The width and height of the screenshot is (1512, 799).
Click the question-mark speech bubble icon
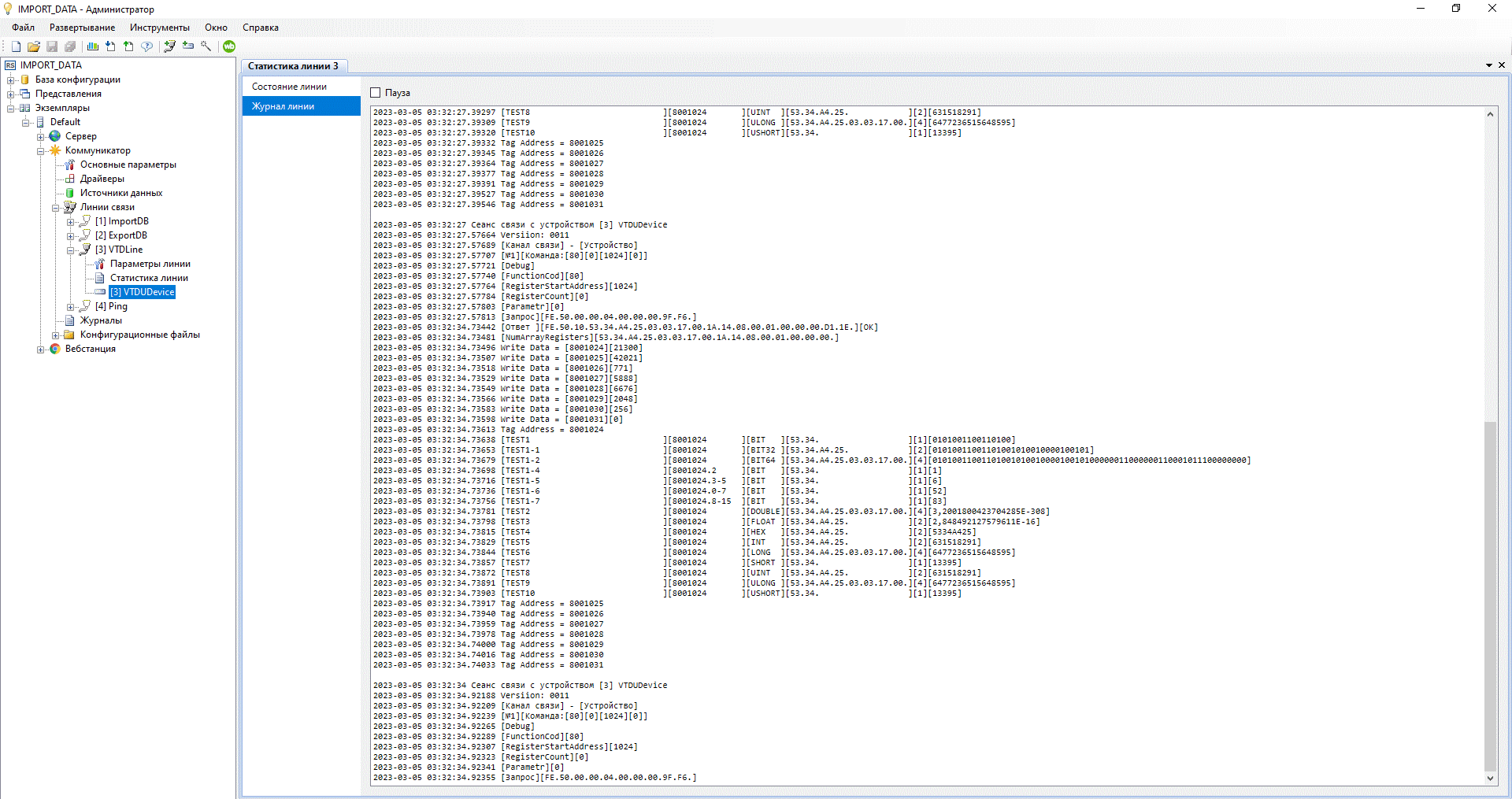point(146,46)
